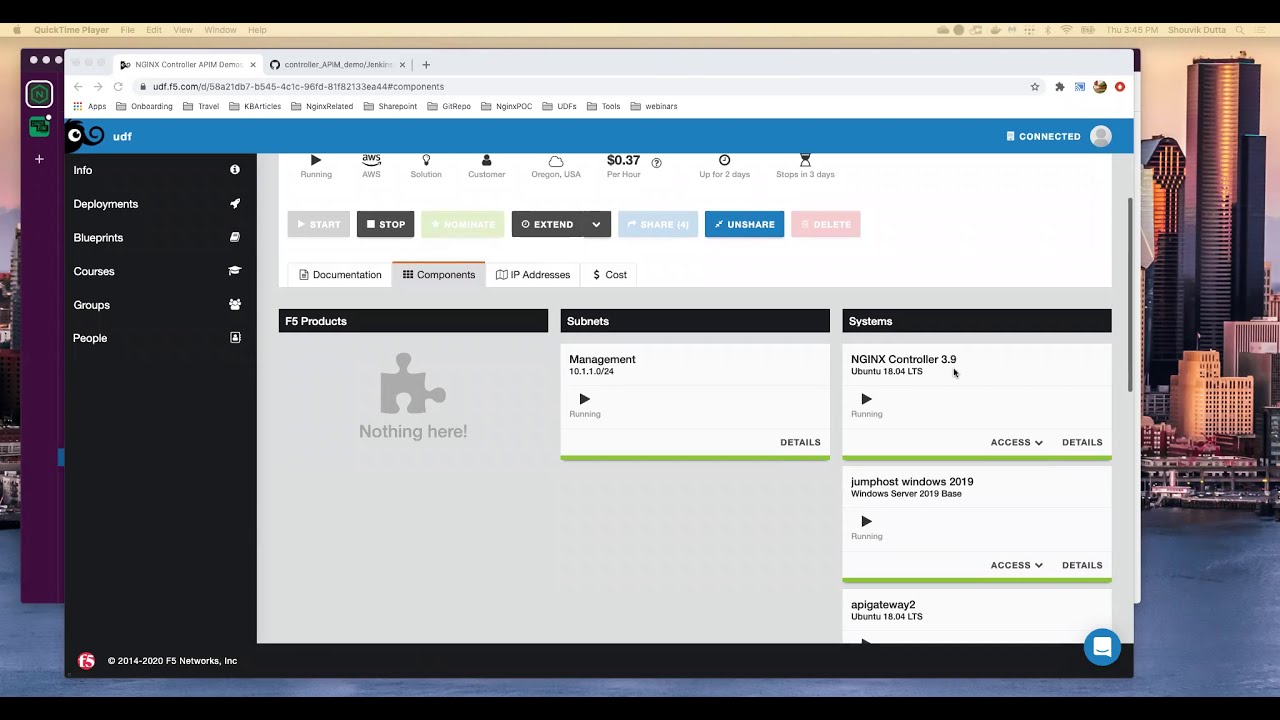This screenshot has height=720, width=1280.
Task: Open QuickTime Player View menu
Action: [183, 30]
